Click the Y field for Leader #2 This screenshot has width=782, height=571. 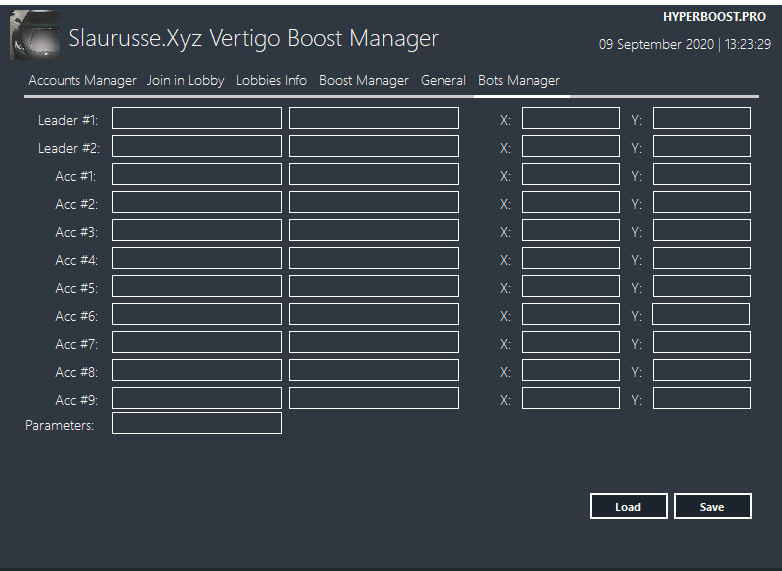tap(701, 147)
